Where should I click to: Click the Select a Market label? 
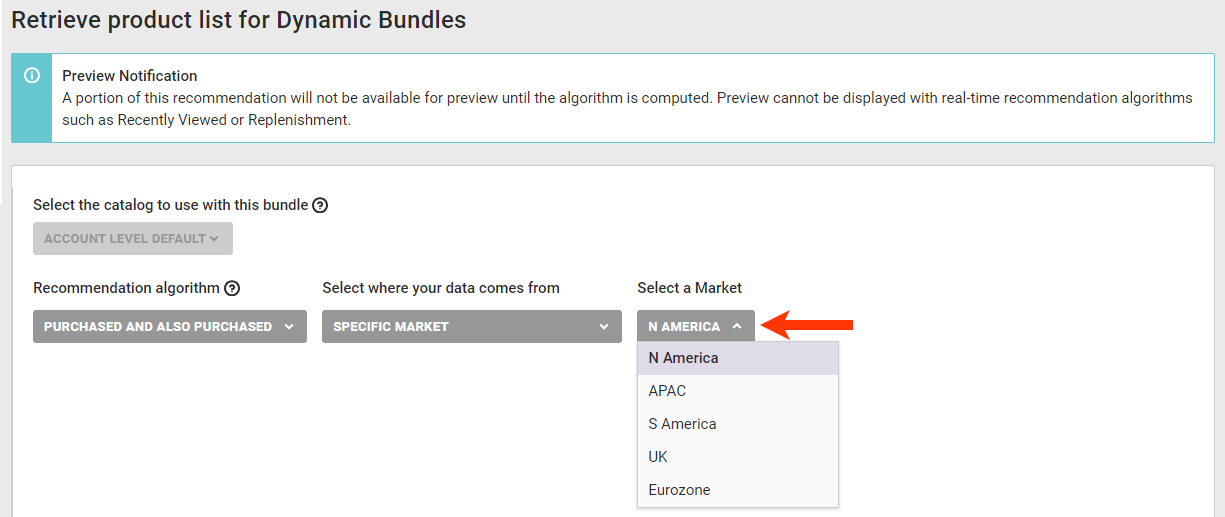point(689,288)
